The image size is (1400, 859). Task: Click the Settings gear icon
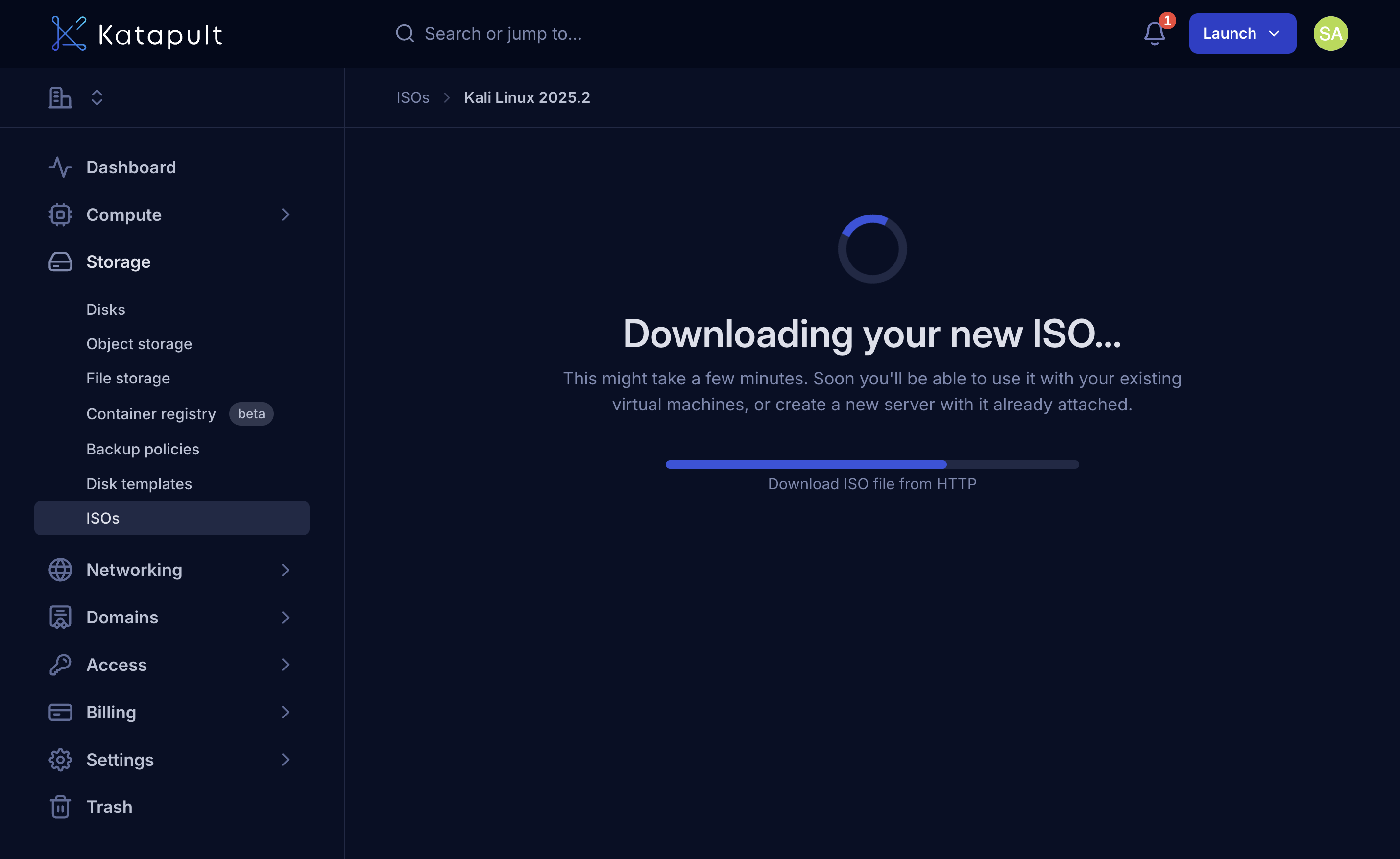60,760
